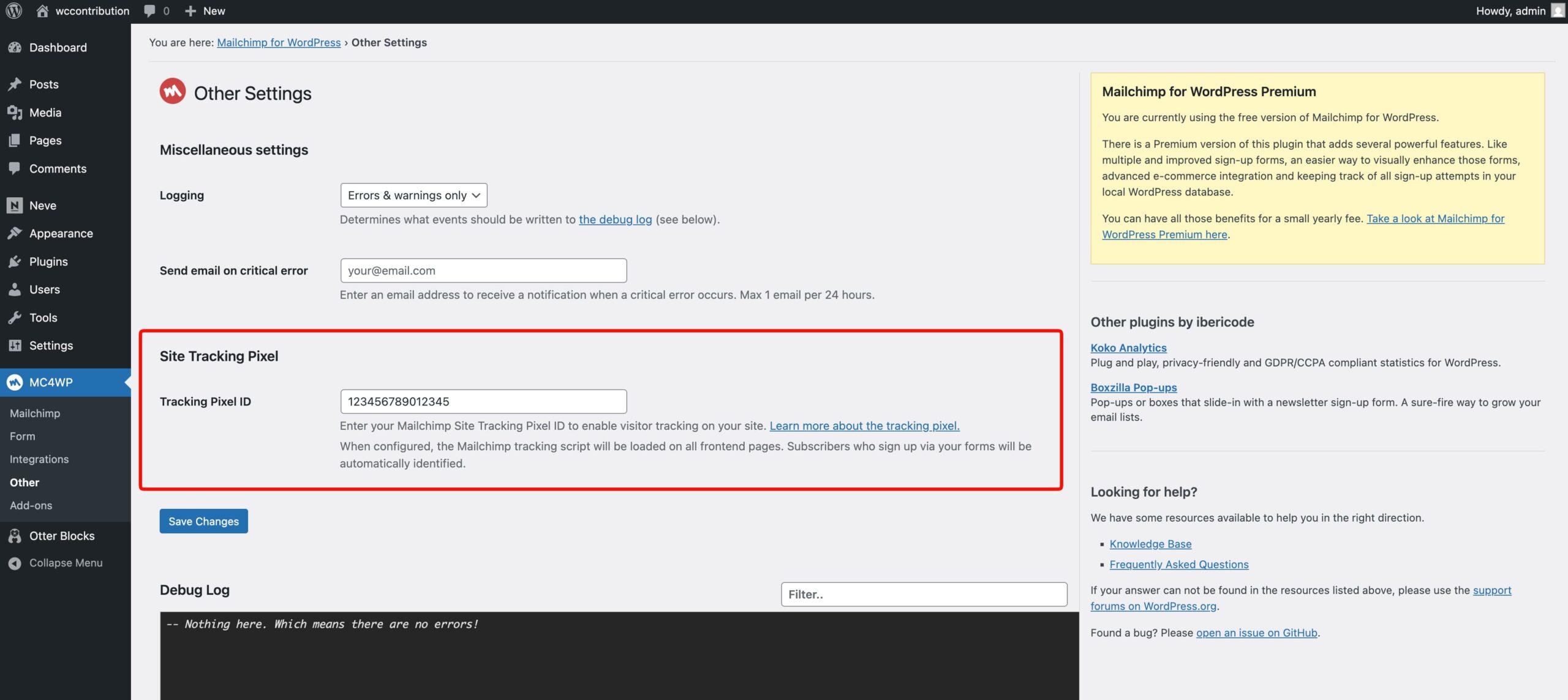Click the Users person icon
The height and width of the screenshot is (700, 1568).
(x=15, y=289)
